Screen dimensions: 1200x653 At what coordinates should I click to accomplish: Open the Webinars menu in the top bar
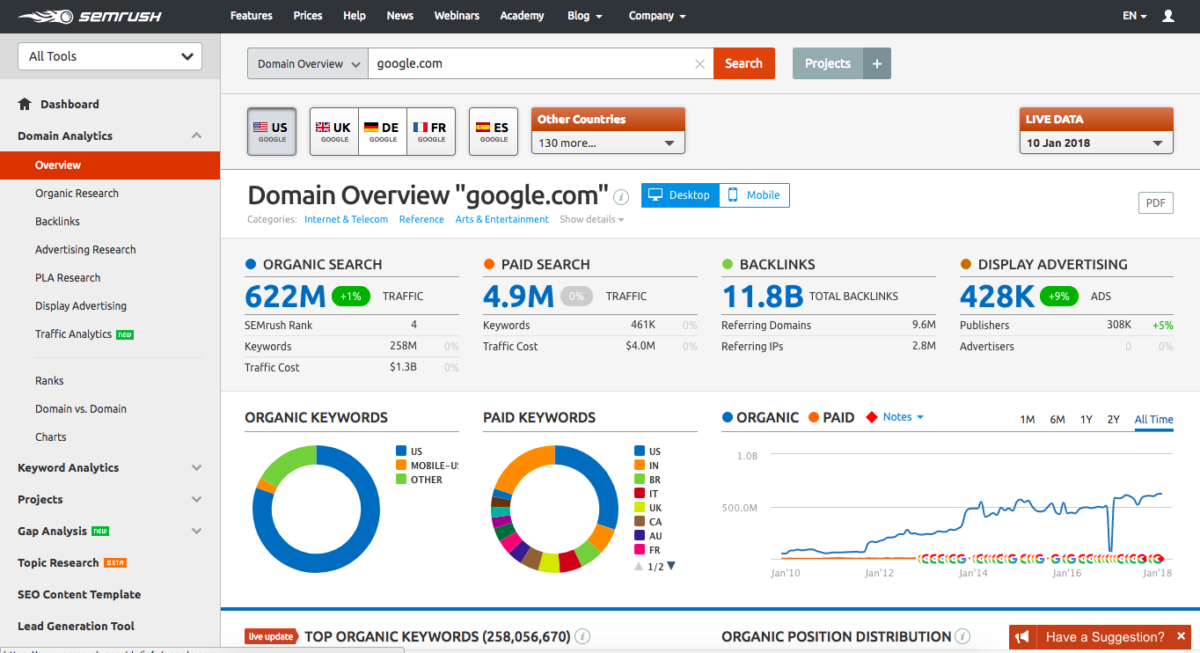pos(456,16)
